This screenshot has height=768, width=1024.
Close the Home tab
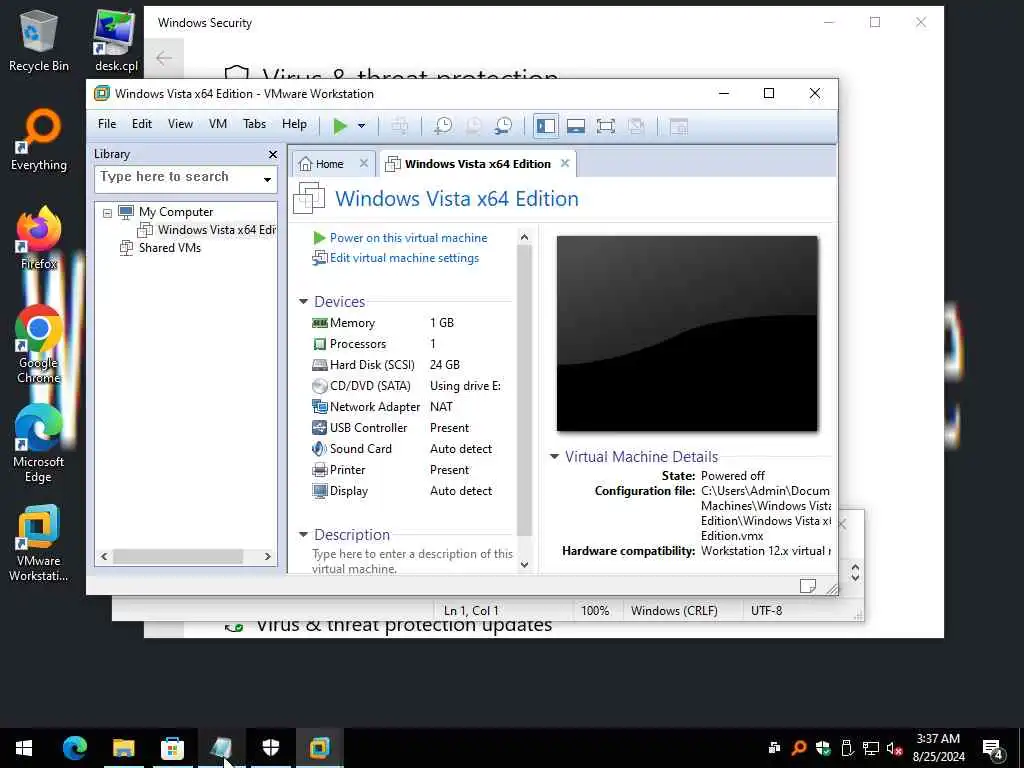click(364, 163)
